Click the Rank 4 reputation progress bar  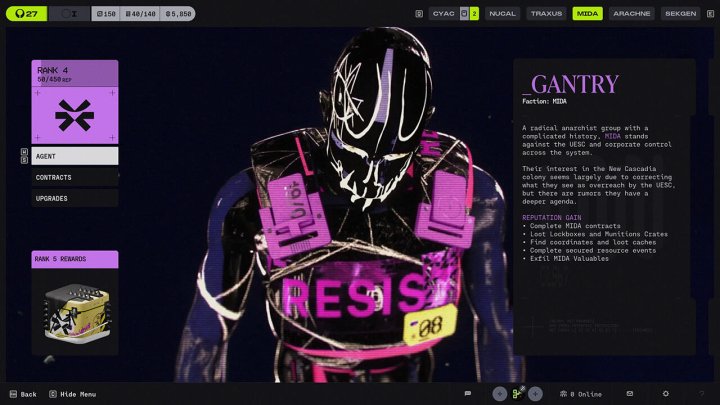tap(75, 73)
